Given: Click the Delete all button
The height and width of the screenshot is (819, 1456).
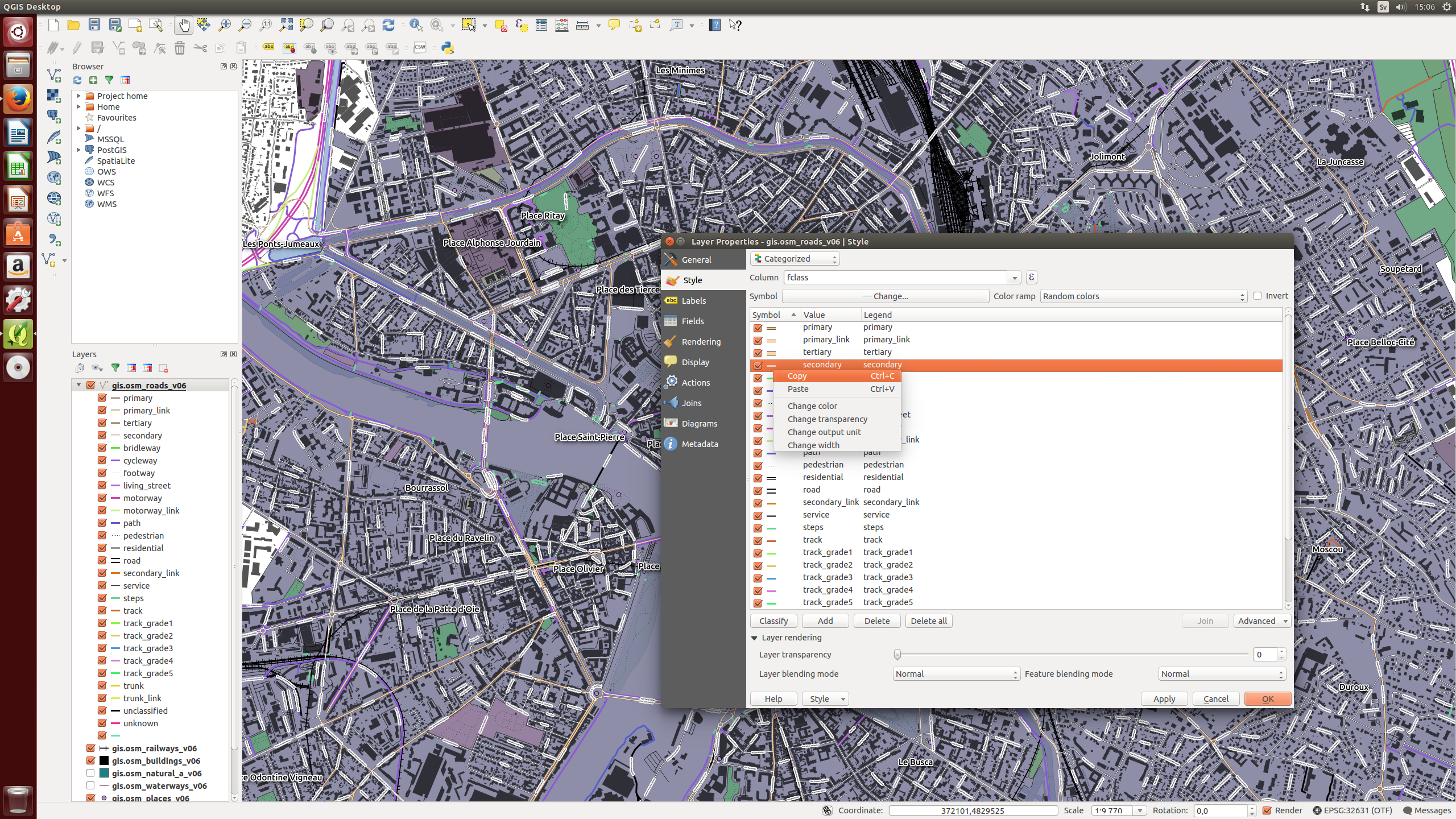Looking at the screenshot, I should click(x=929, y=621).
